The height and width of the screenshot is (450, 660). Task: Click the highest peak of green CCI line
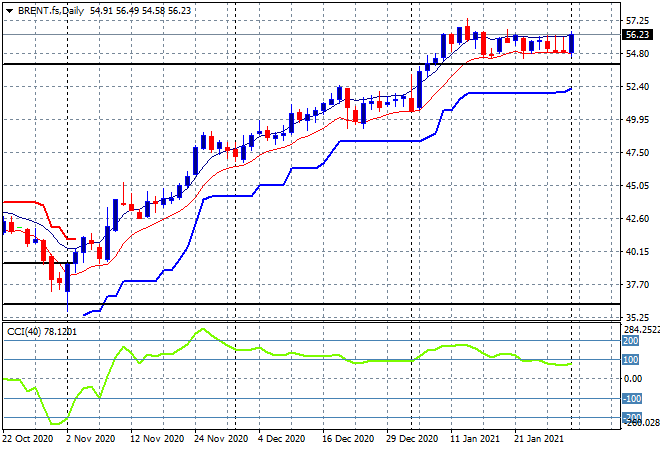[201, 329]
